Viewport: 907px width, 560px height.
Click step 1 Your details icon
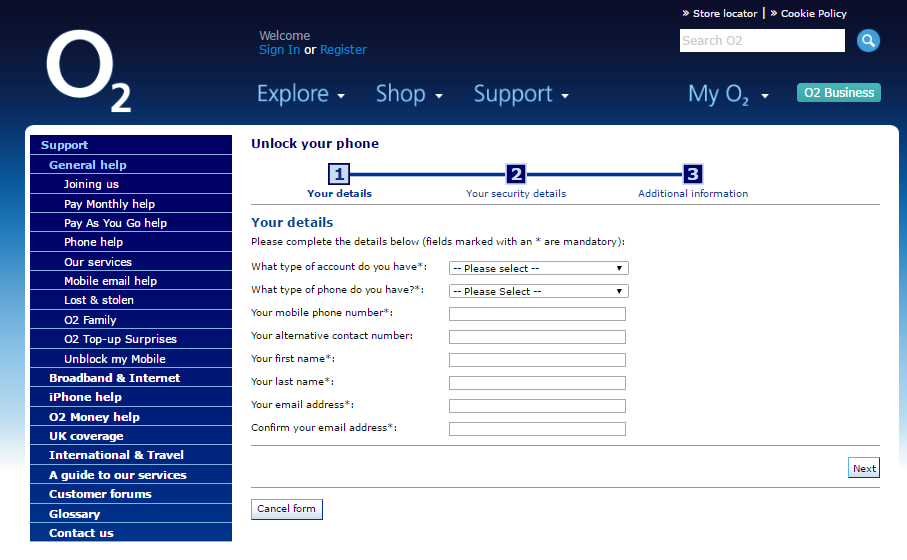click(x=339, y=174)
